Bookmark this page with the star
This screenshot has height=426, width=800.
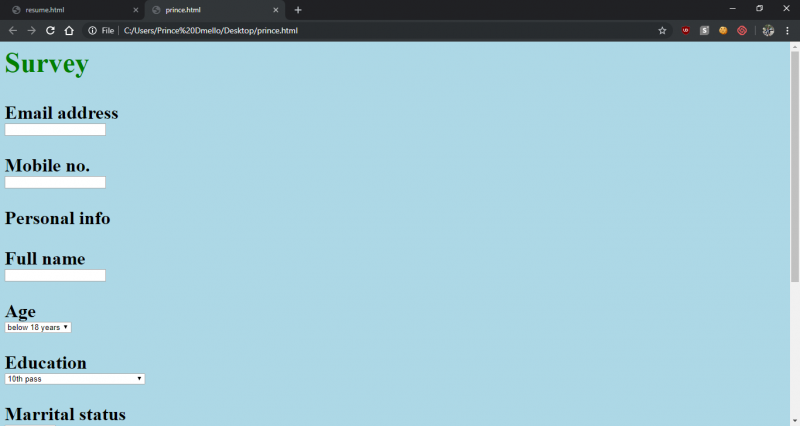[662, 31]
